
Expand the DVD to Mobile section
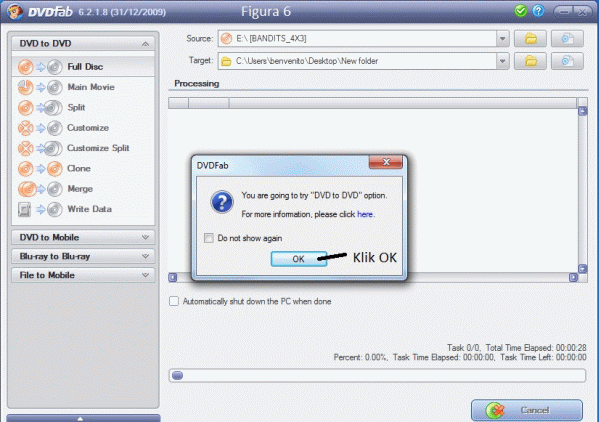pos(83,237)
